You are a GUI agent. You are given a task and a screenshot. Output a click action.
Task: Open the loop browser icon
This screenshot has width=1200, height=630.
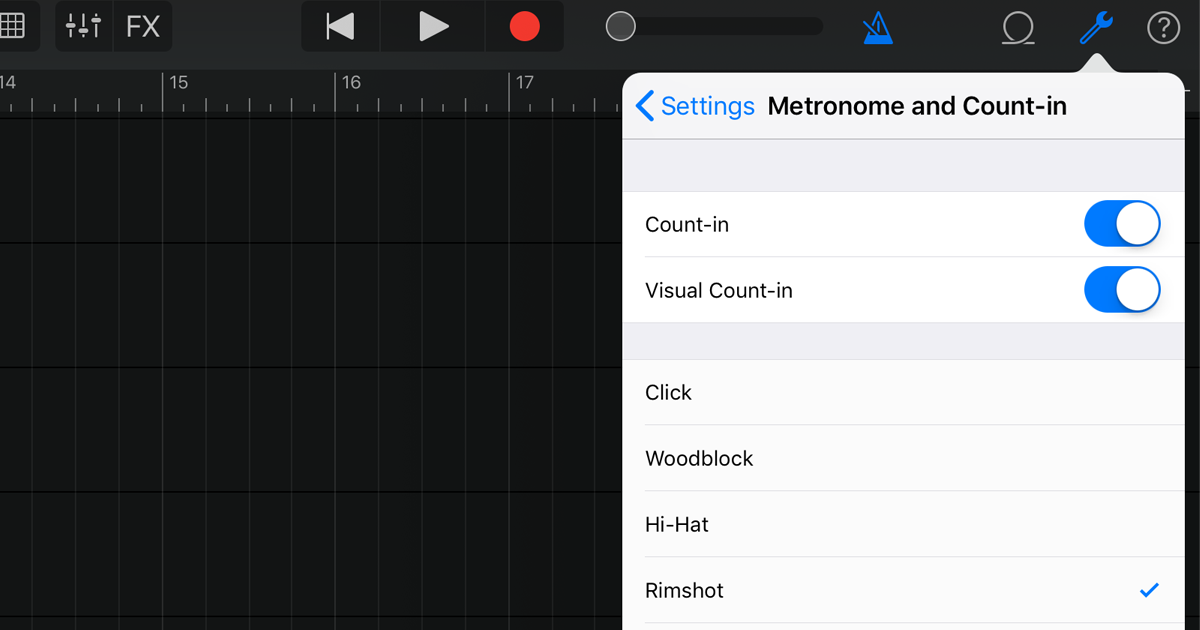click(x=1018, y=28)
